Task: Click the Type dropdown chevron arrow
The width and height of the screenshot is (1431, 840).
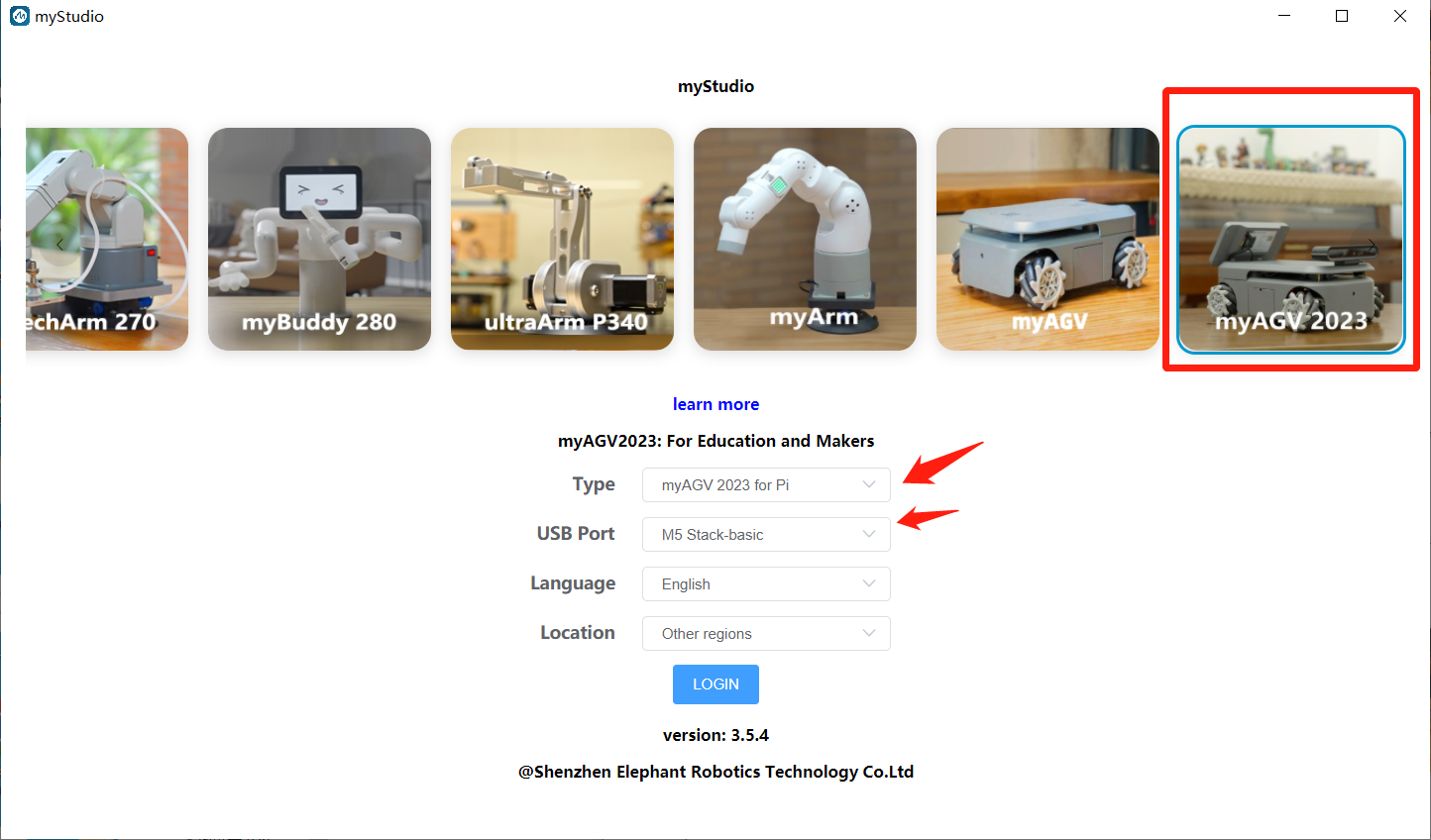Action: point(869,484)
